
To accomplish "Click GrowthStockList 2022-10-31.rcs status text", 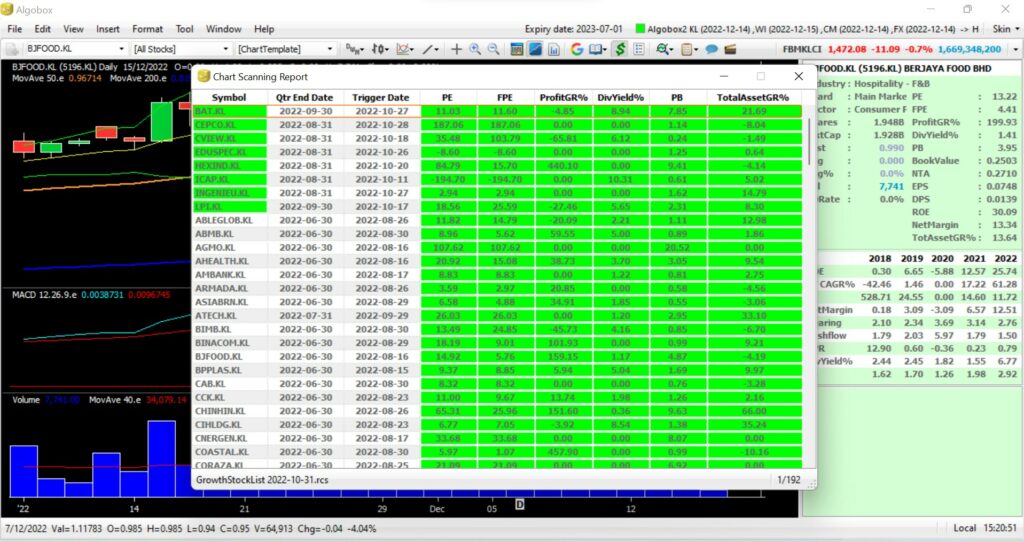I will pos(262,479).
